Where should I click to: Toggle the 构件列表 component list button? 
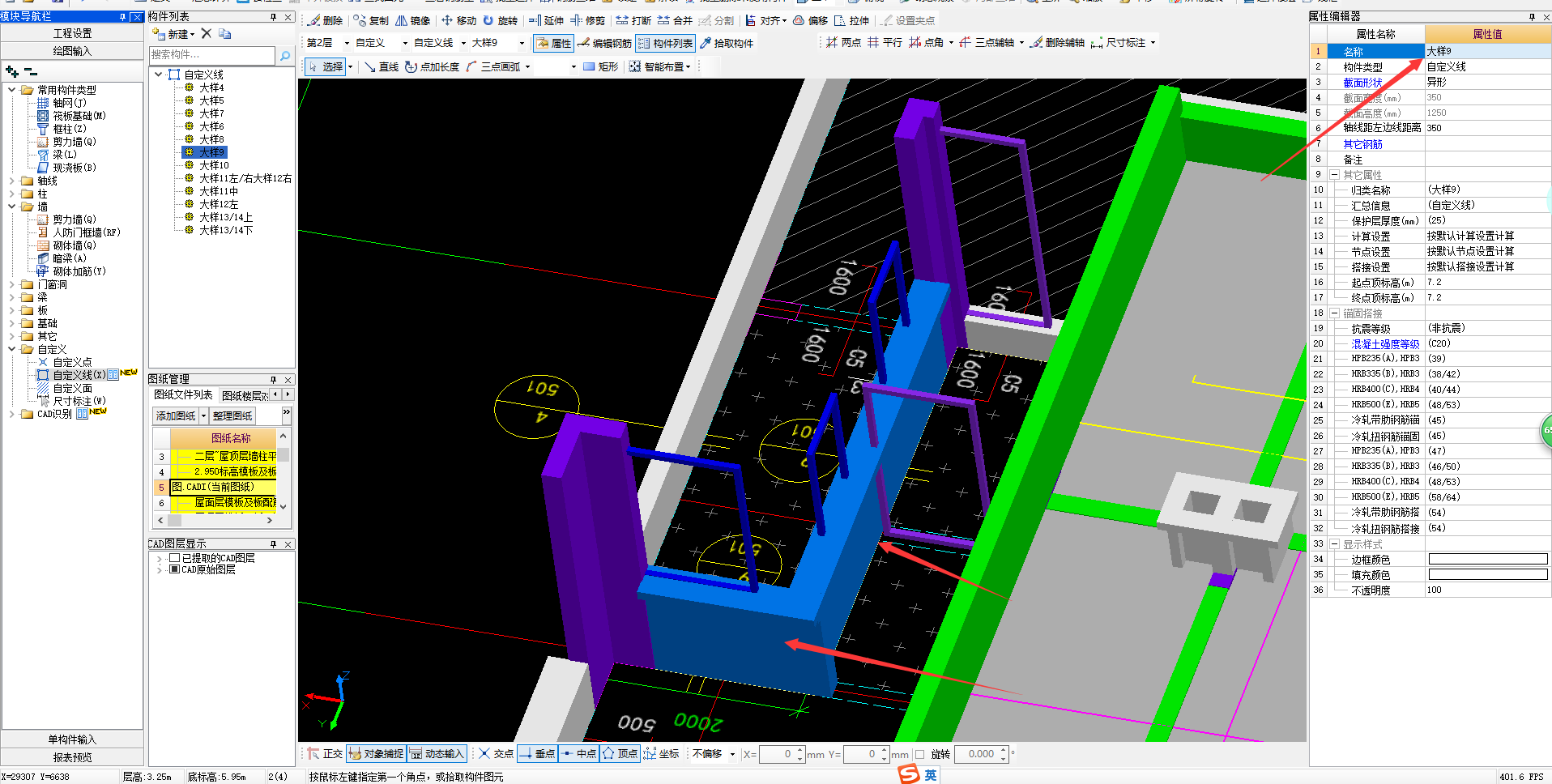(665, 43)
